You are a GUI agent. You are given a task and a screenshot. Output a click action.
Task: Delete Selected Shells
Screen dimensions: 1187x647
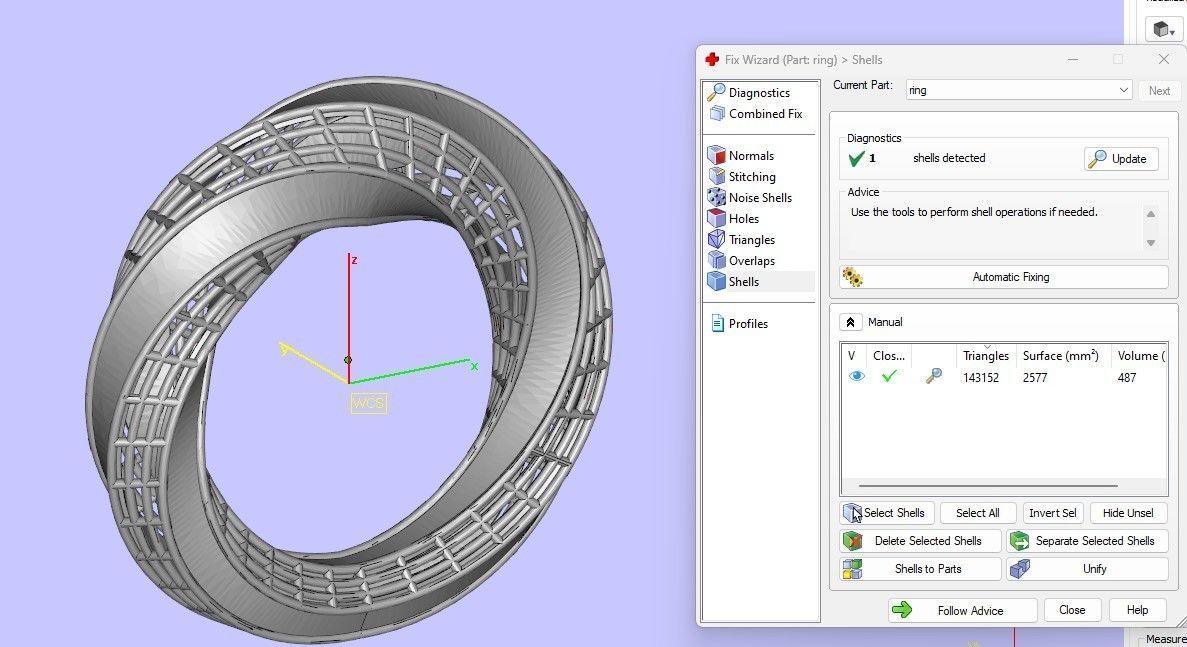point(920,541)
